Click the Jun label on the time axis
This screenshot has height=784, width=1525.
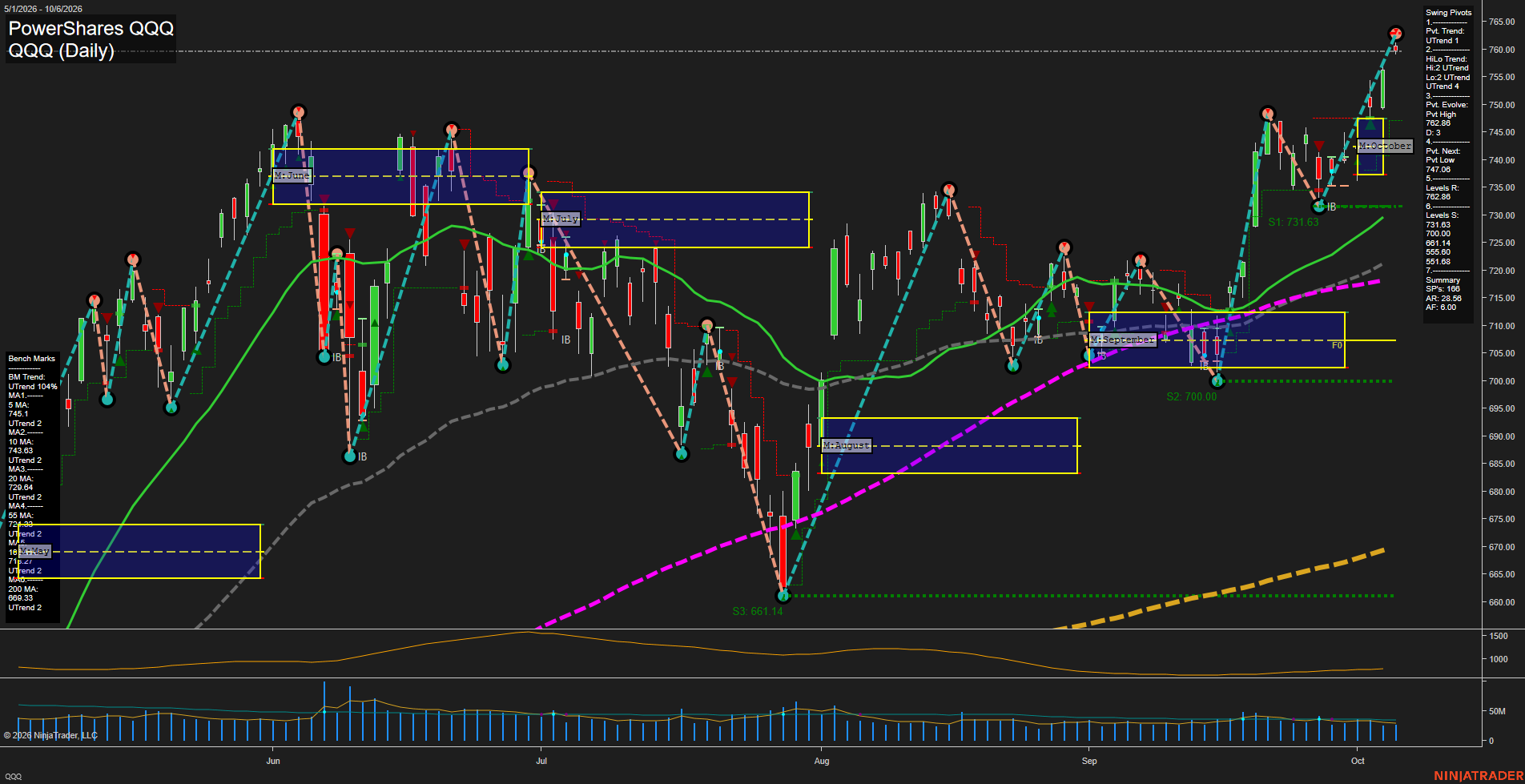click(273, 761)
